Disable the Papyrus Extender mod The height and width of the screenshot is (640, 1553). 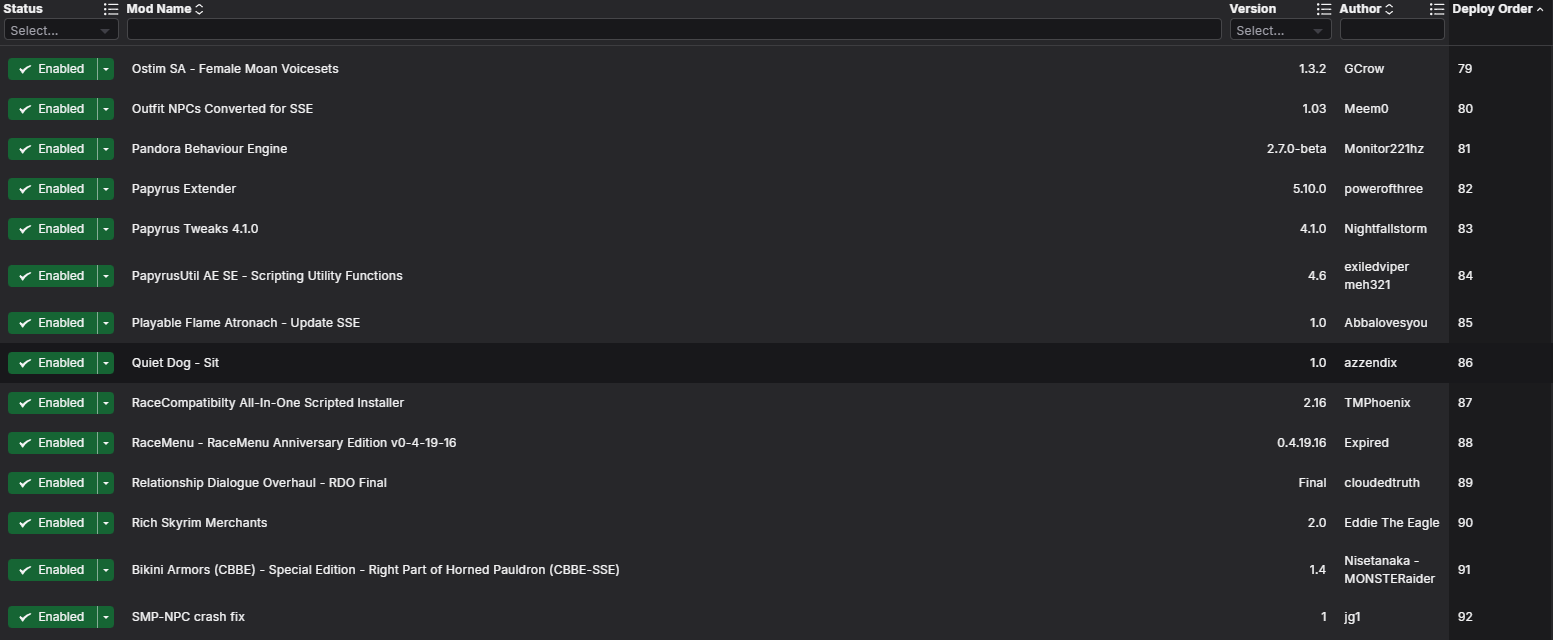click(x=52, y=189)
